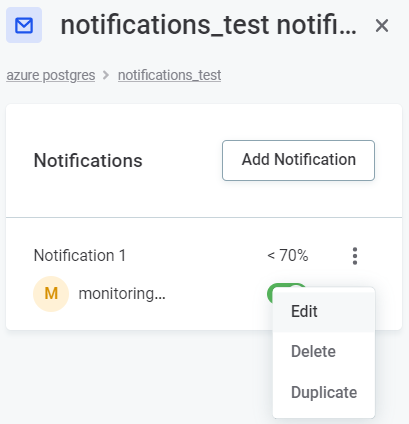
Task: Click empty panel background below the card
Action: pyautogui.click(x=133, y=377)
